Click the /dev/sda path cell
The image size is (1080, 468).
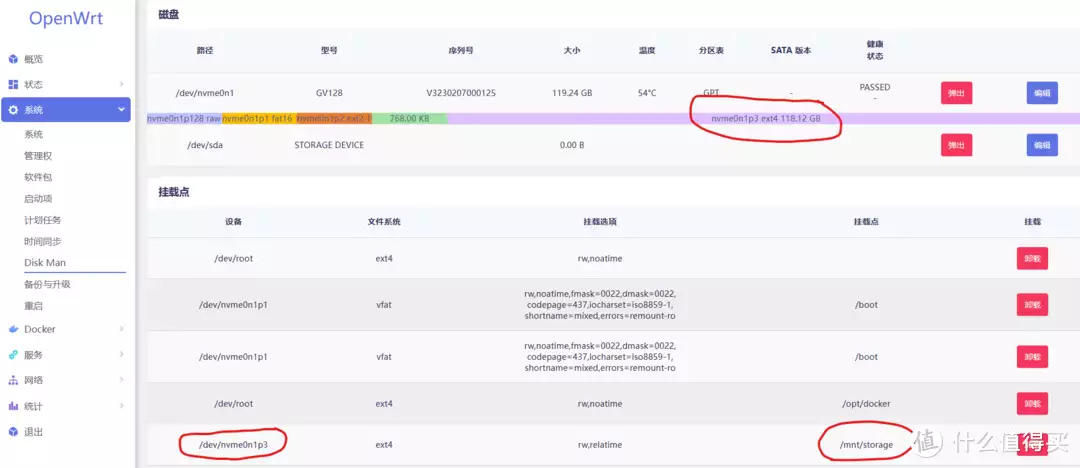[x=207, y=145]
